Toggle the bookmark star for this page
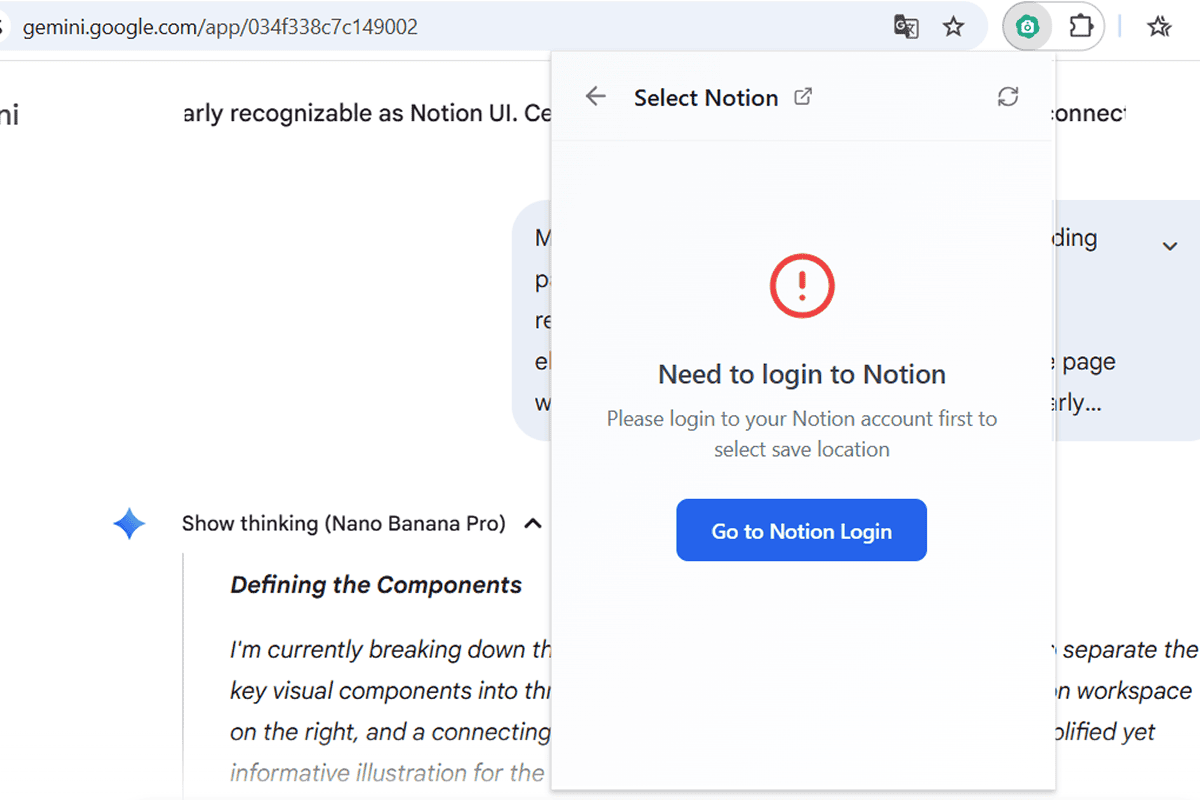This screenshot has width=1200, height=800. point(954,27)
